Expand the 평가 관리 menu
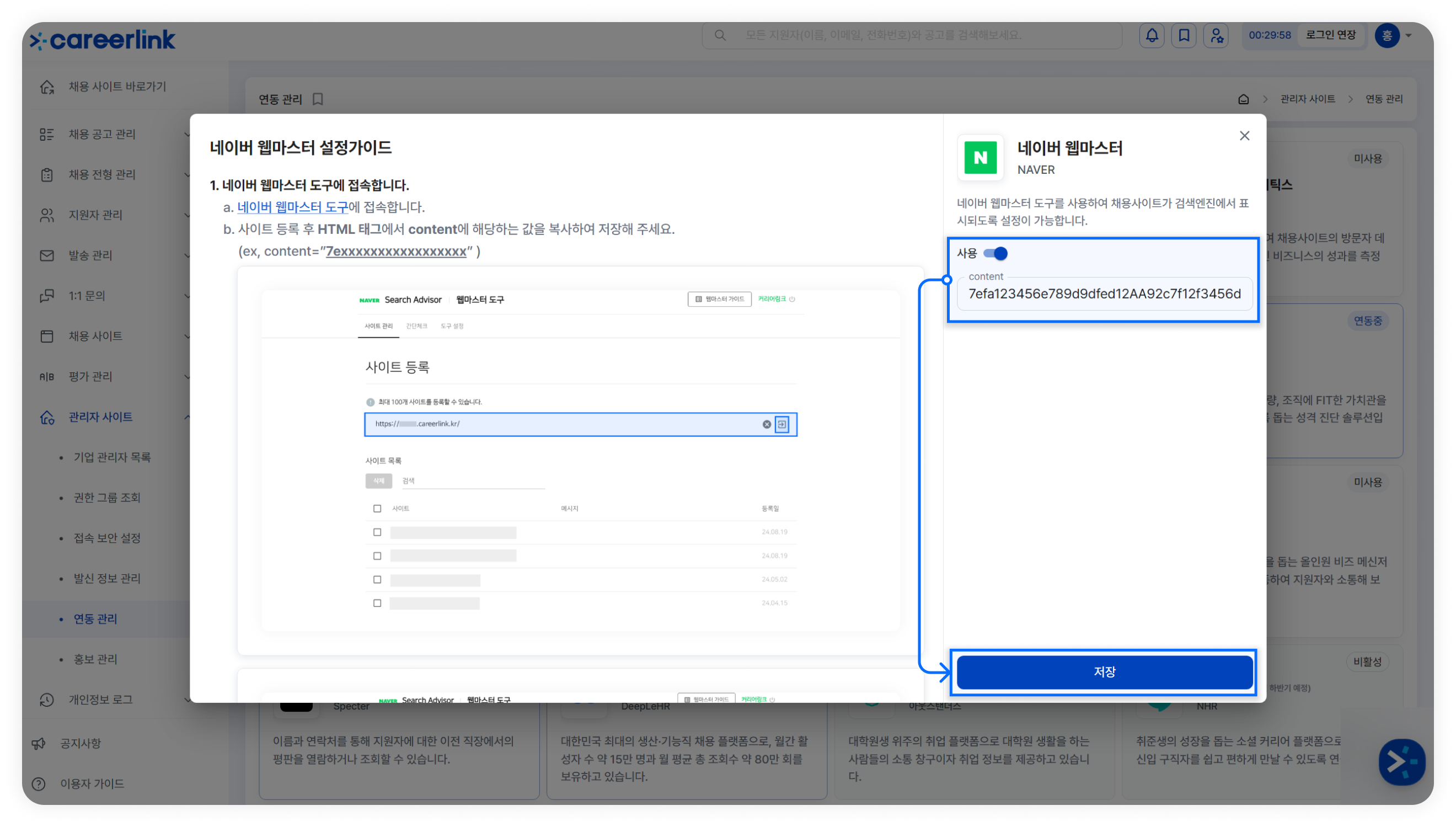 point(187,376)
